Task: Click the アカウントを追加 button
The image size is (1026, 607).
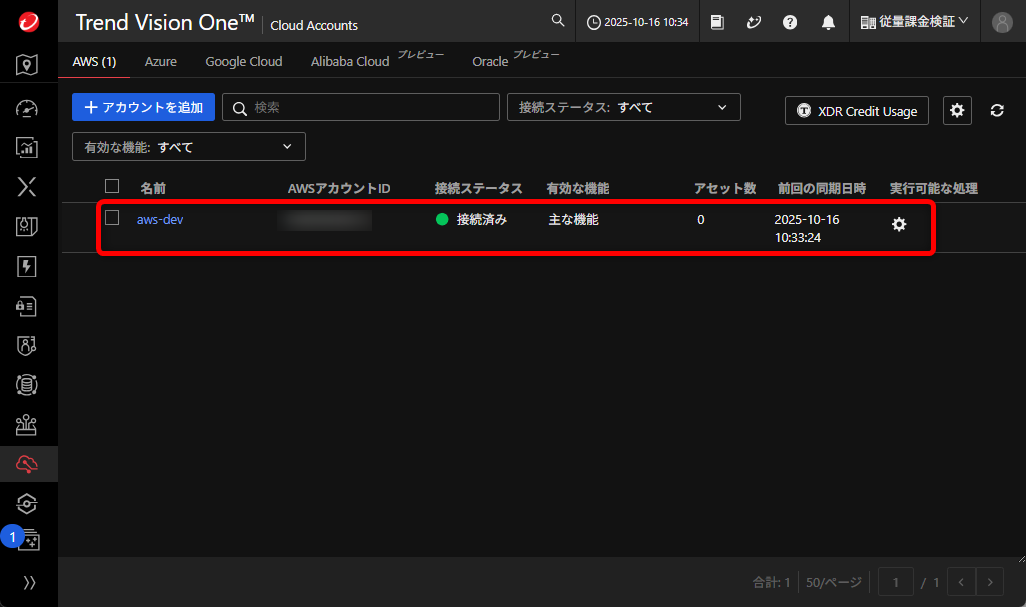Action: 143,108
